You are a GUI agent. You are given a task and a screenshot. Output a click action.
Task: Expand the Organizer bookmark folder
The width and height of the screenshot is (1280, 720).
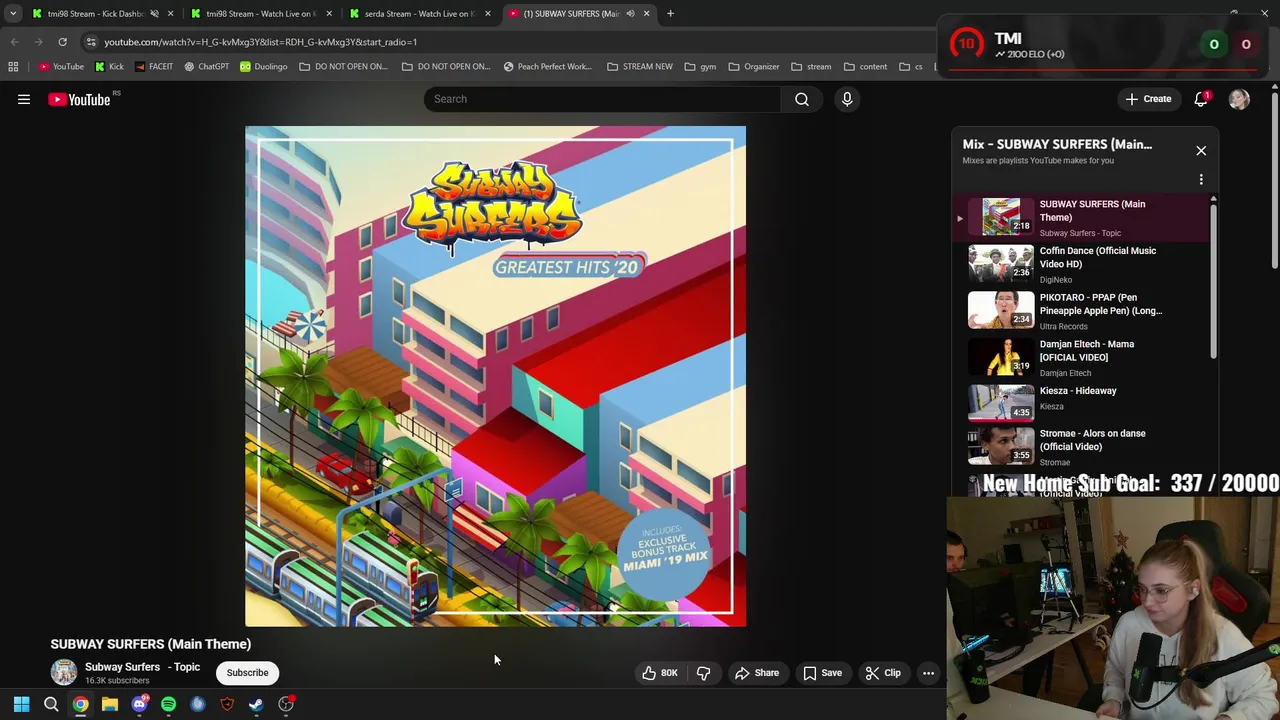753,67
